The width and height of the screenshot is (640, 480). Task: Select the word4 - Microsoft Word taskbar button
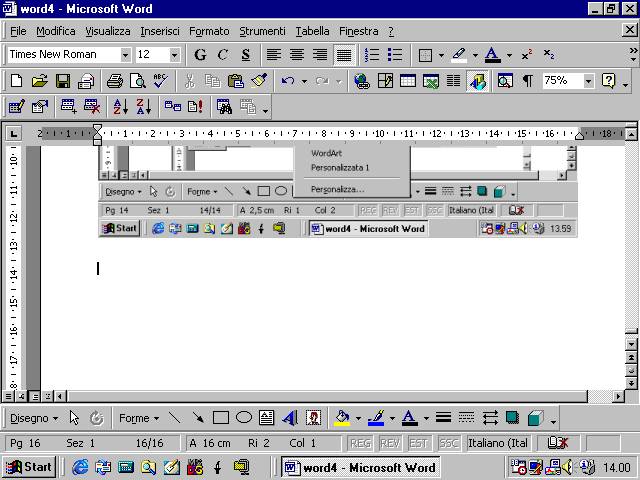point(360,467)
